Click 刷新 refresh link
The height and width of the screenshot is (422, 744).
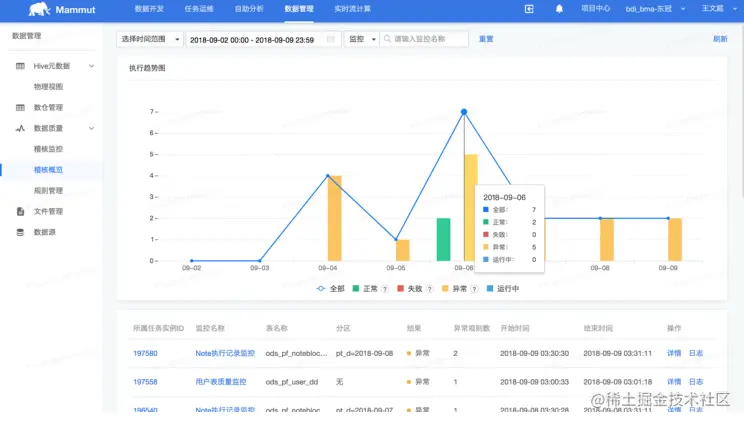point(720,39)
